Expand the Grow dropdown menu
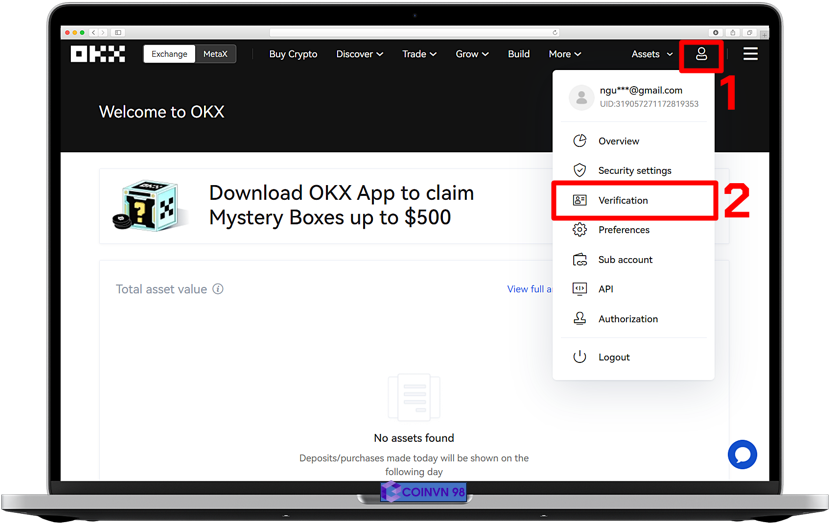 [x=472, y=54]
